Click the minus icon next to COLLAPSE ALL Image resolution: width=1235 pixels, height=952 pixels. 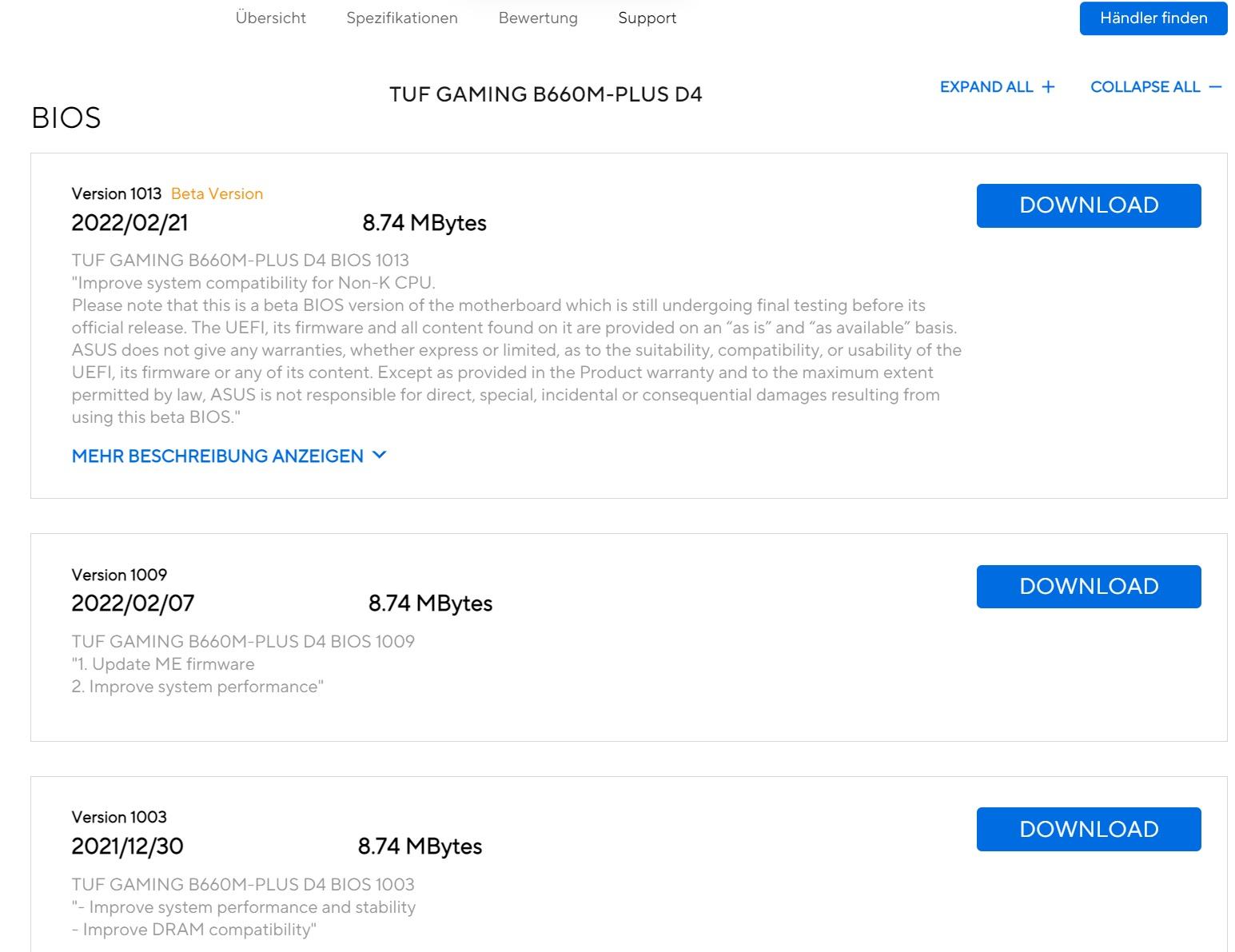click(1215, 87)
